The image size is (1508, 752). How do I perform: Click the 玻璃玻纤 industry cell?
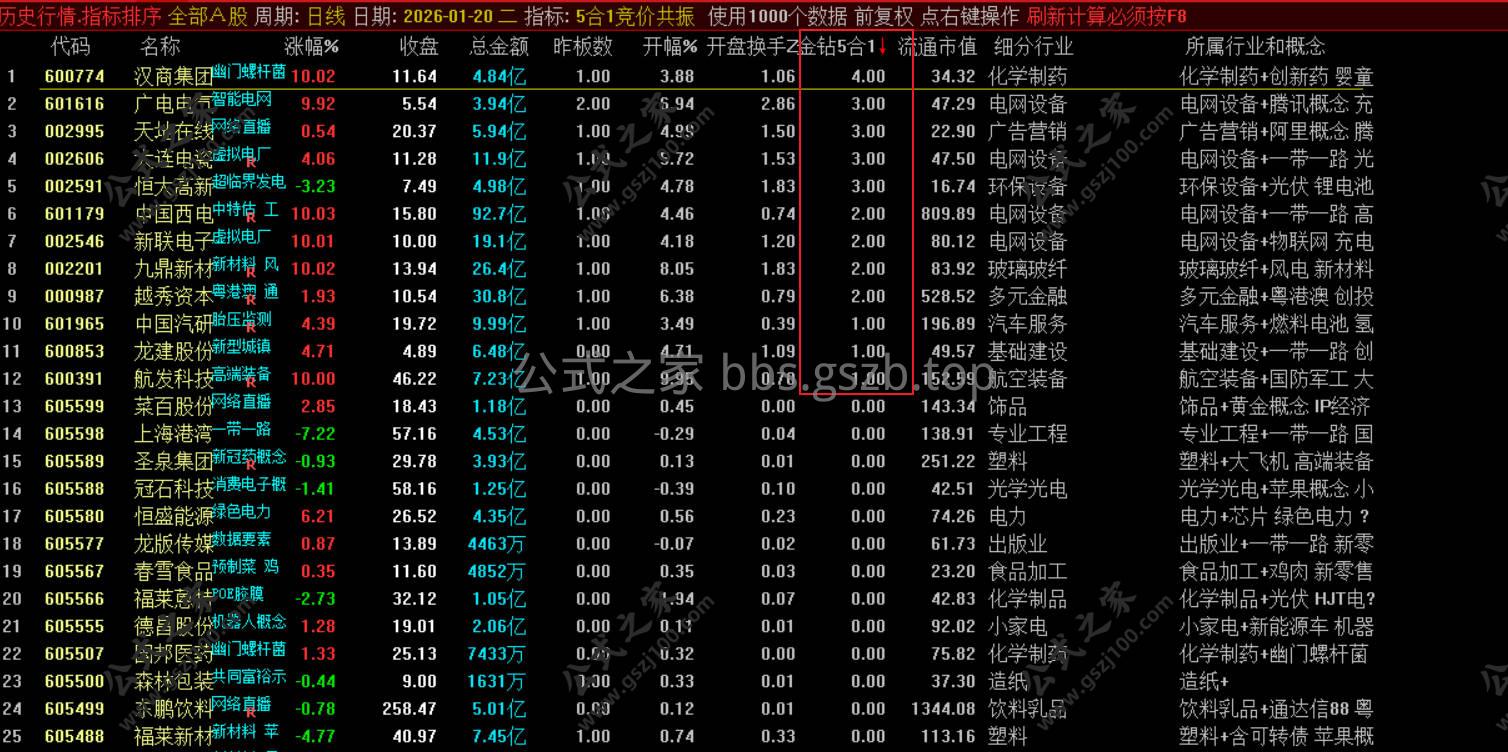click(1027, 269)
